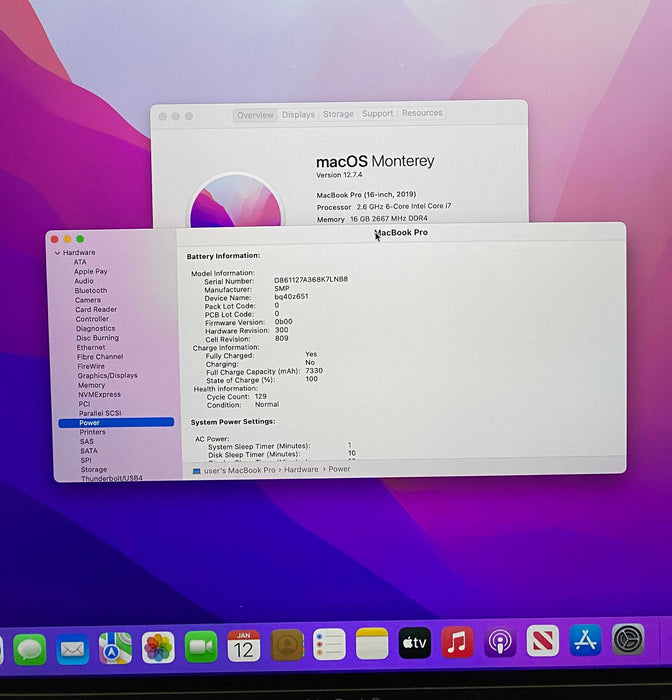Image resolution: width=672 pixels, height=700 pixels.
Task: Click battery serial number D861127A368K7LNB8
Action: pyautogui.click(x=311, y=279)
